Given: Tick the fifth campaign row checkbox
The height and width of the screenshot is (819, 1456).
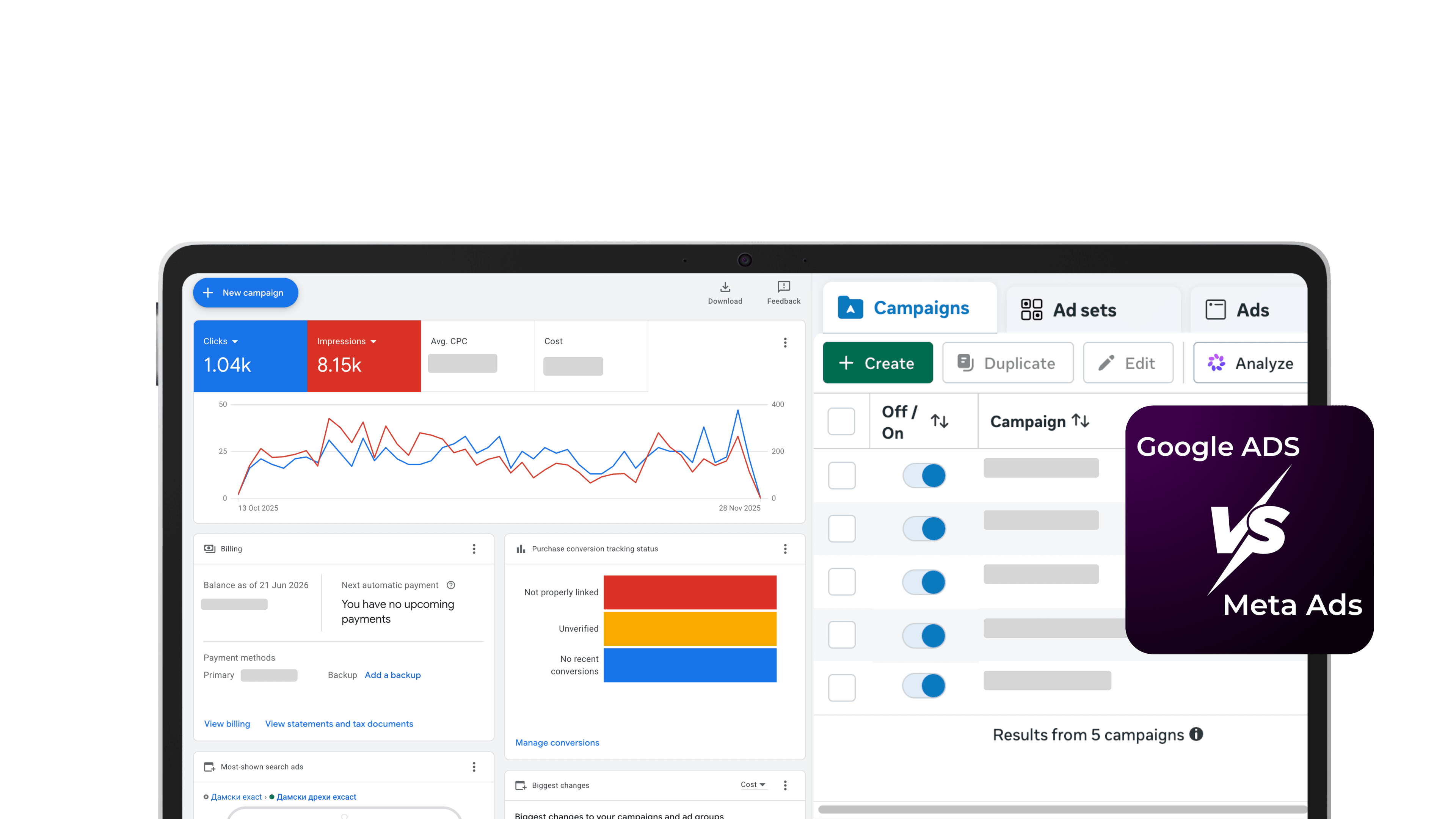Looking at the screenshot, I should [842, 688].
